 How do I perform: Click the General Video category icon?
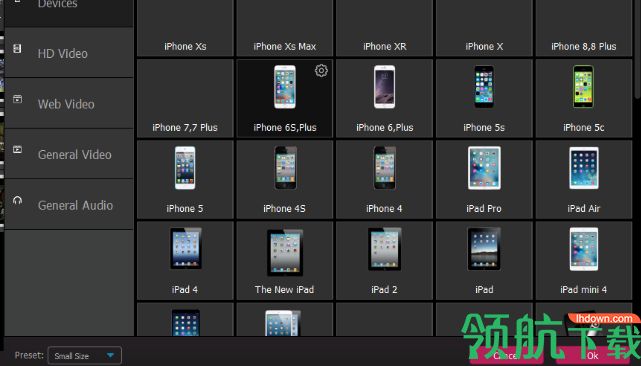pyautogui.click(x=17, y=149)
